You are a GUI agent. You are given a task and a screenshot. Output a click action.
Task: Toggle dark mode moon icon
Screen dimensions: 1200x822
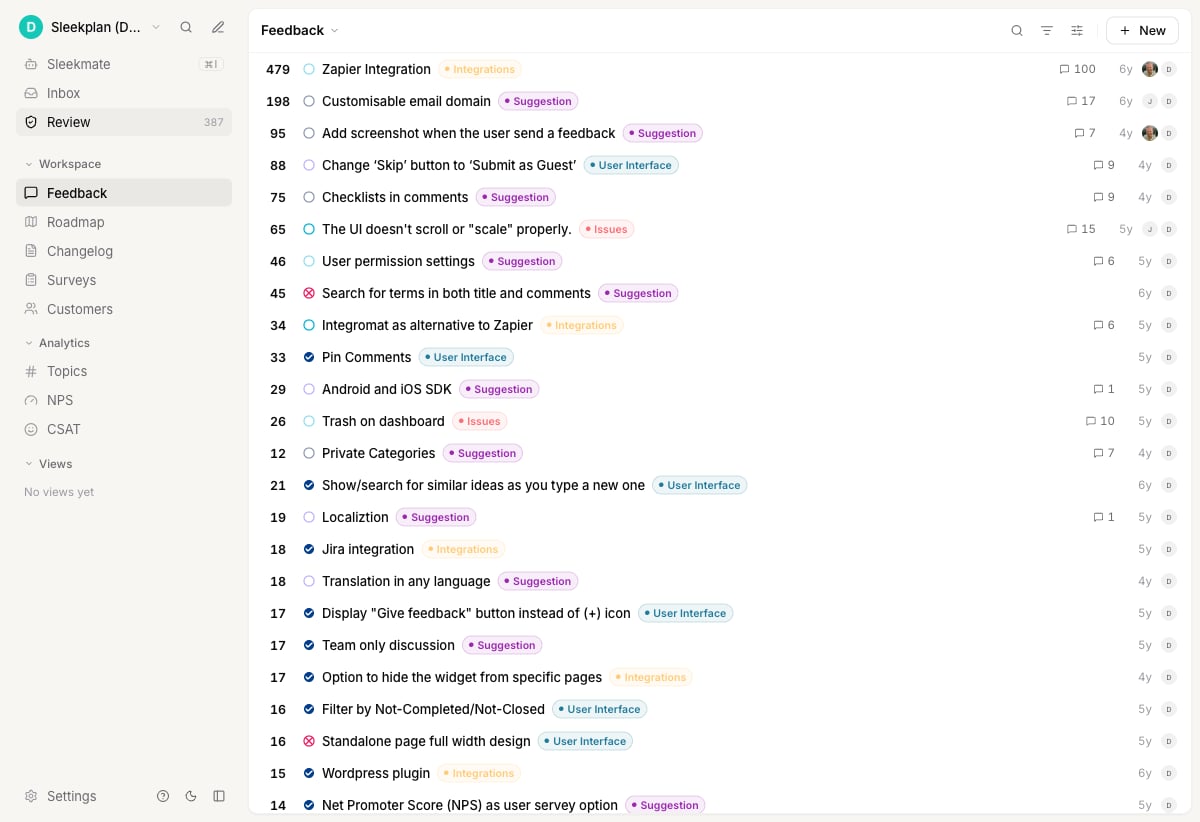[191, 796]
